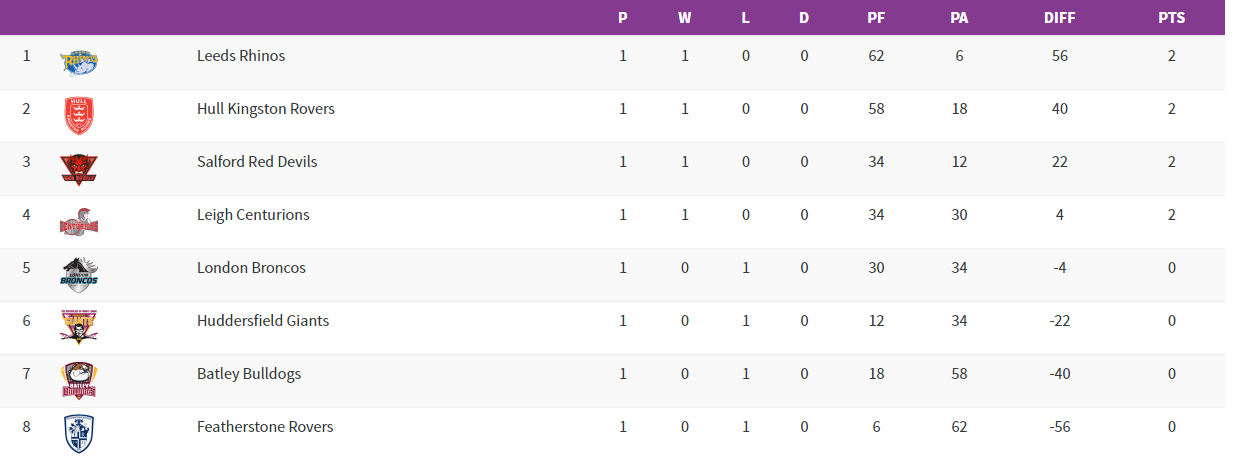Click the position number 6 for Huddersfield
This screenshot has width=1236, height=462.
(x=27, y=321)
